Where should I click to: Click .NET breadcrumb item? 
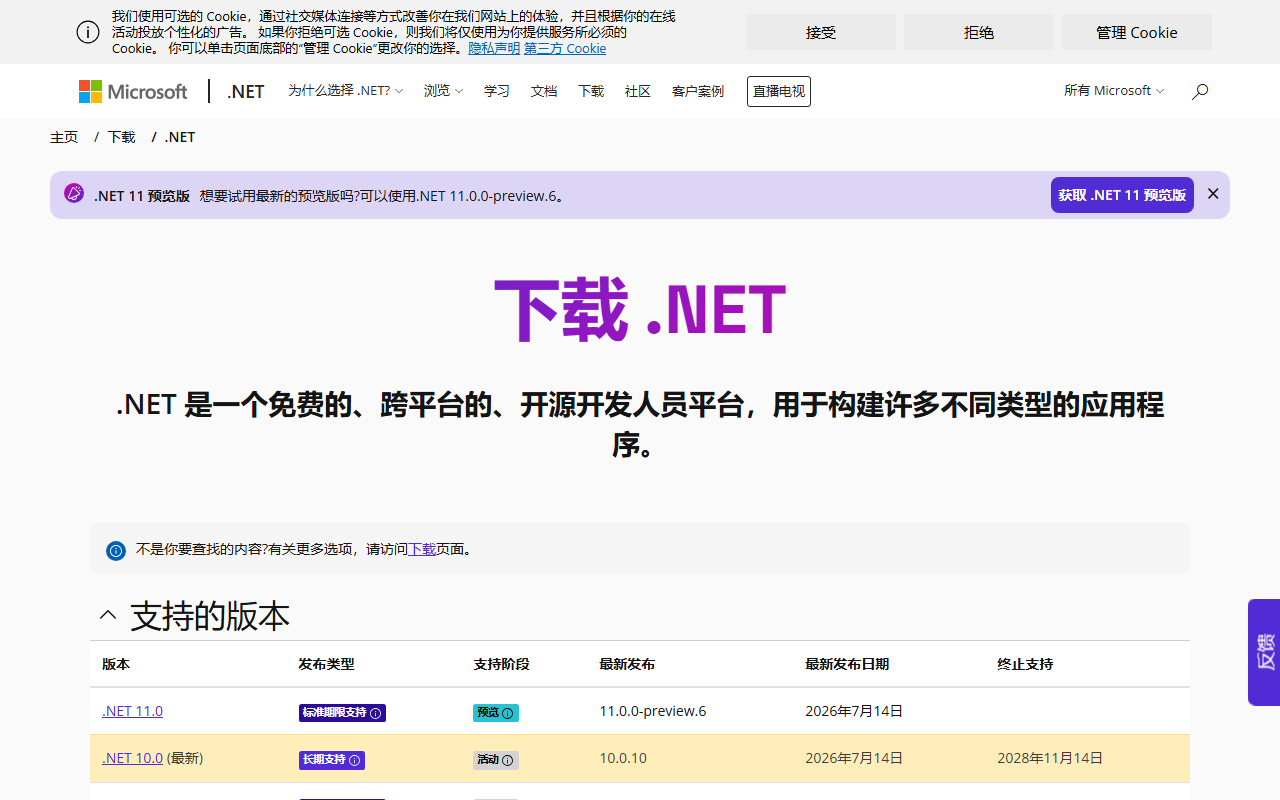point(180,137)
